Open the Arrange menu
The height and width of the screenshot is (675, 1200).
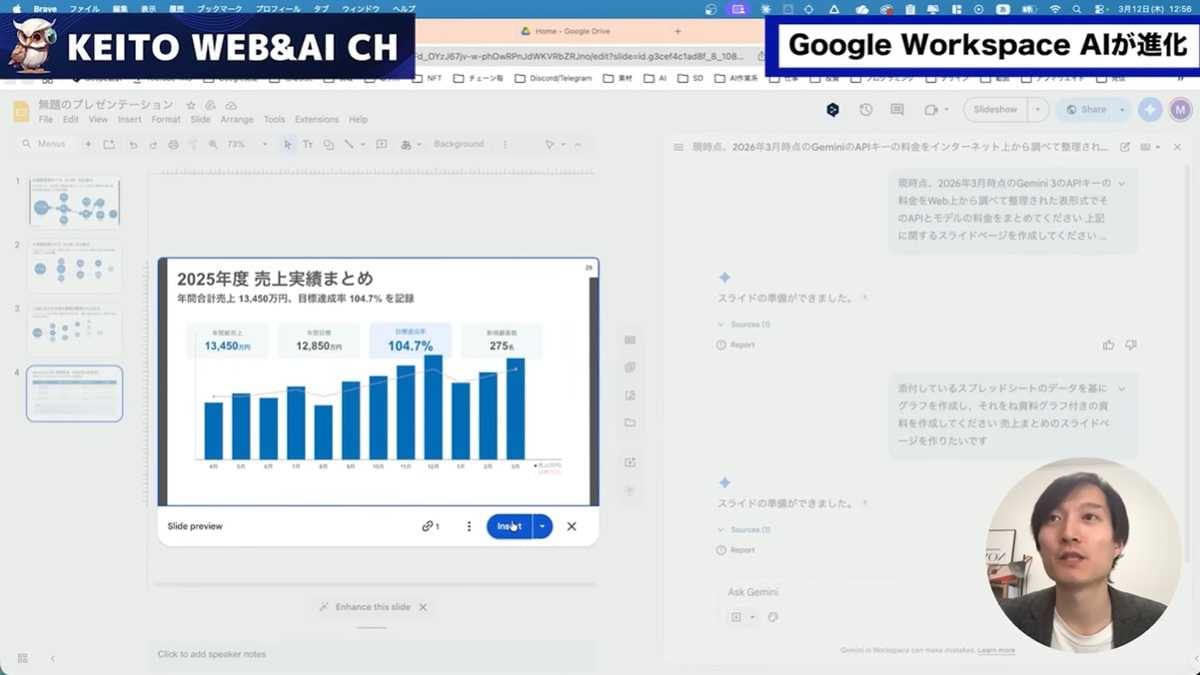237,120
